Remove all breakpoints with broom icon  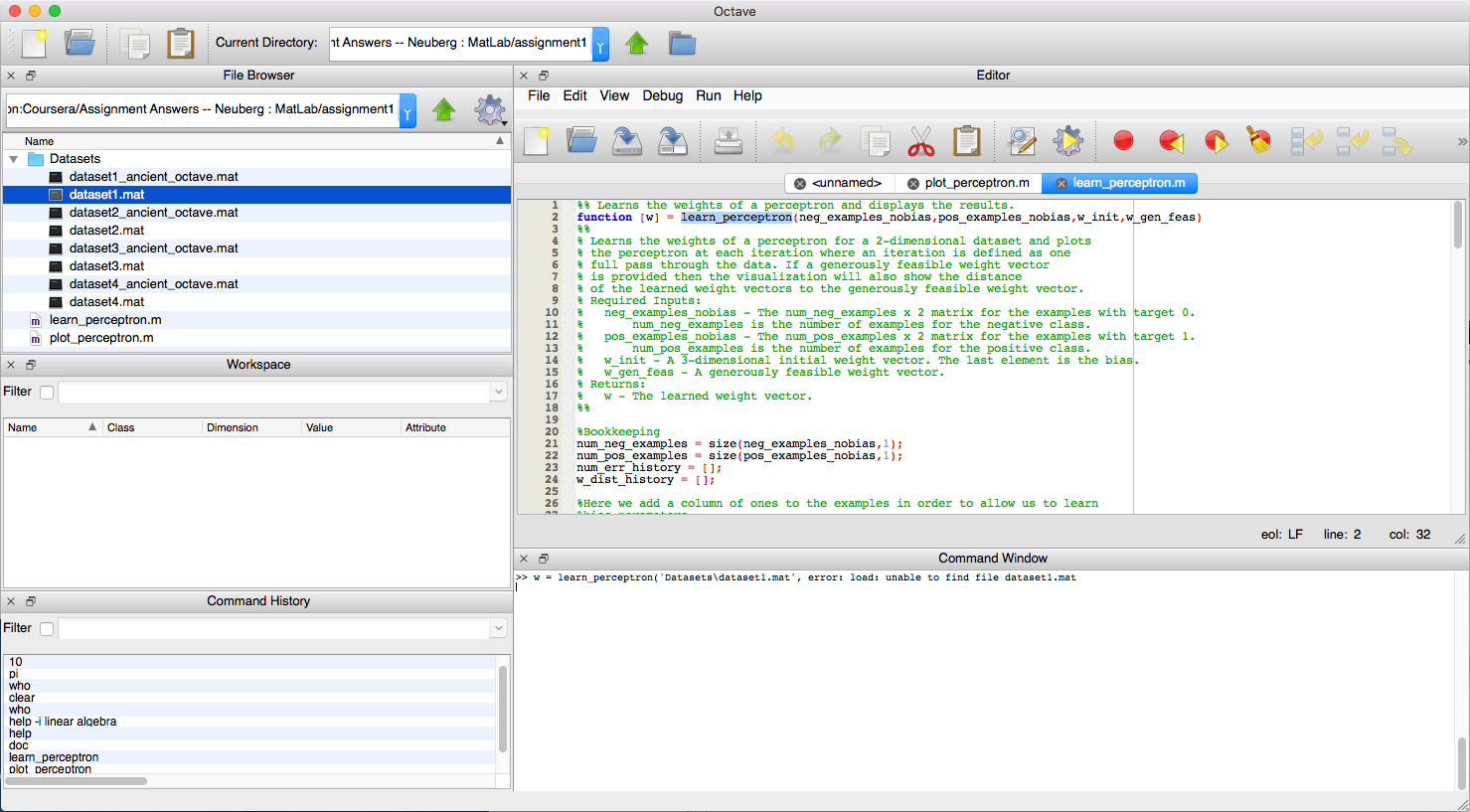point(1259,141)
